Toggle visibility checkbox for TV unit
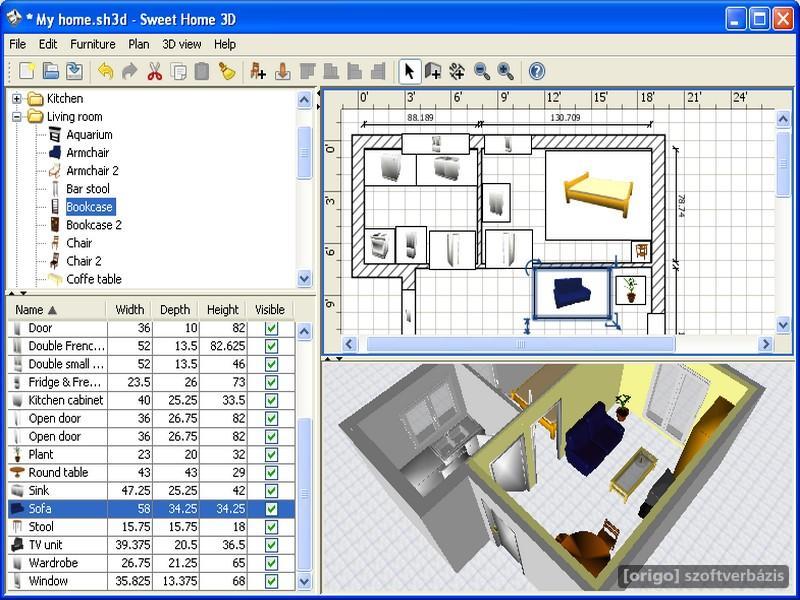This screenshot has width=800, height=600. click(x=271, y=545)
